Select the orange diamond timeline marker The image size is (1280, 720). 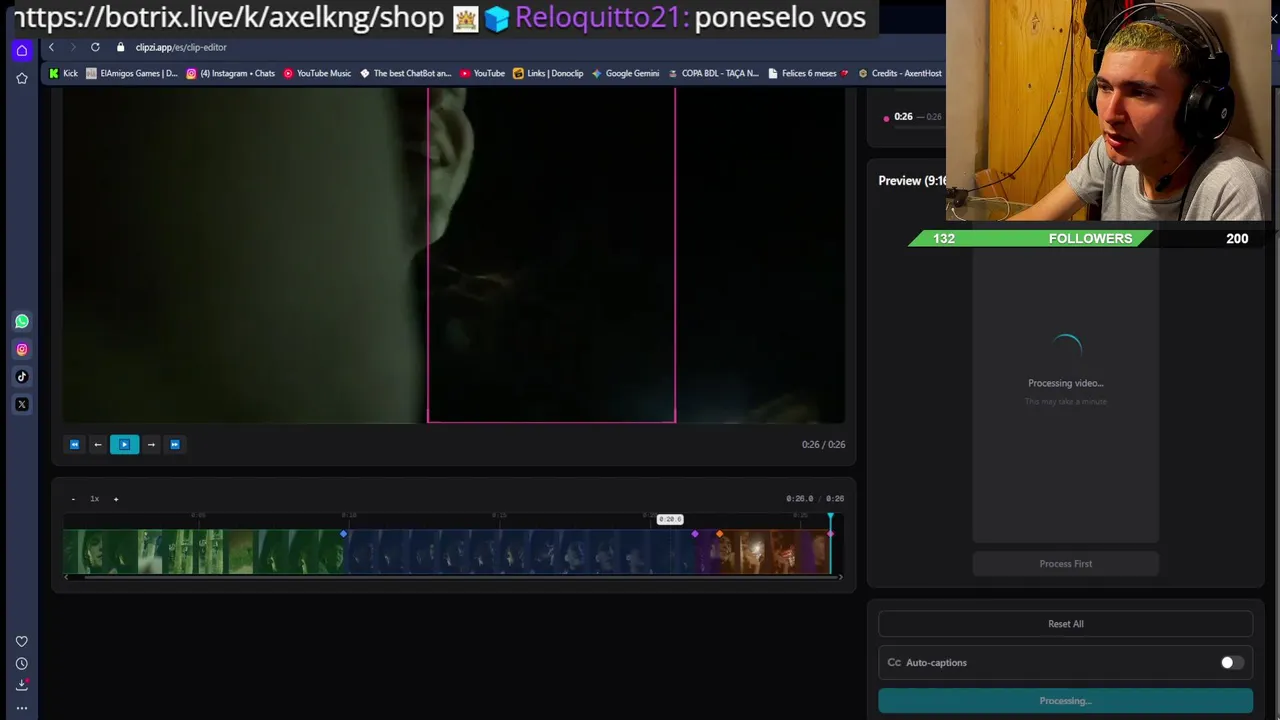[719, 534]
